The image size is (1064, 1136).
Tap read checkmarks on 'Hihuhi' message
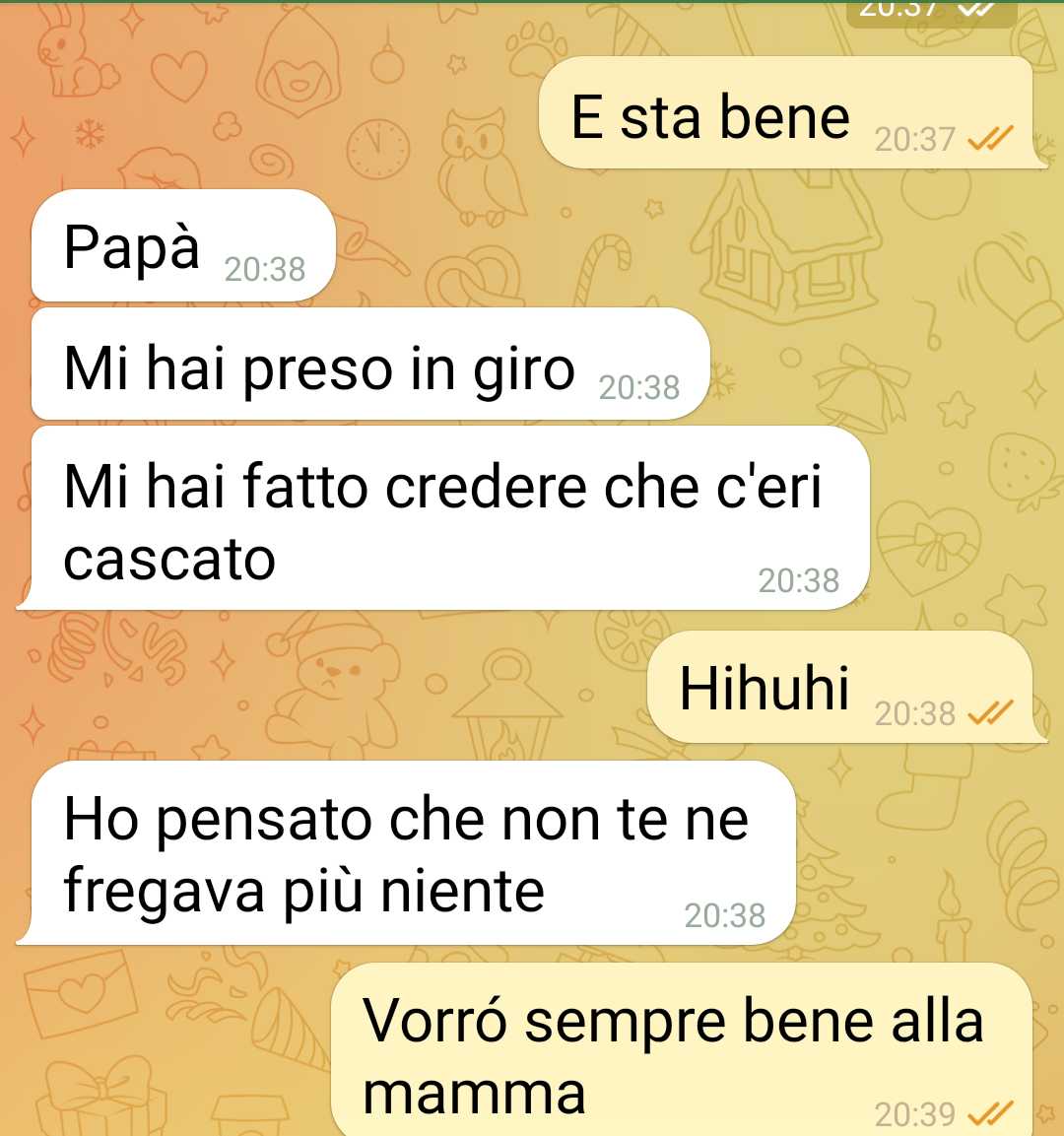click(990, 713)
